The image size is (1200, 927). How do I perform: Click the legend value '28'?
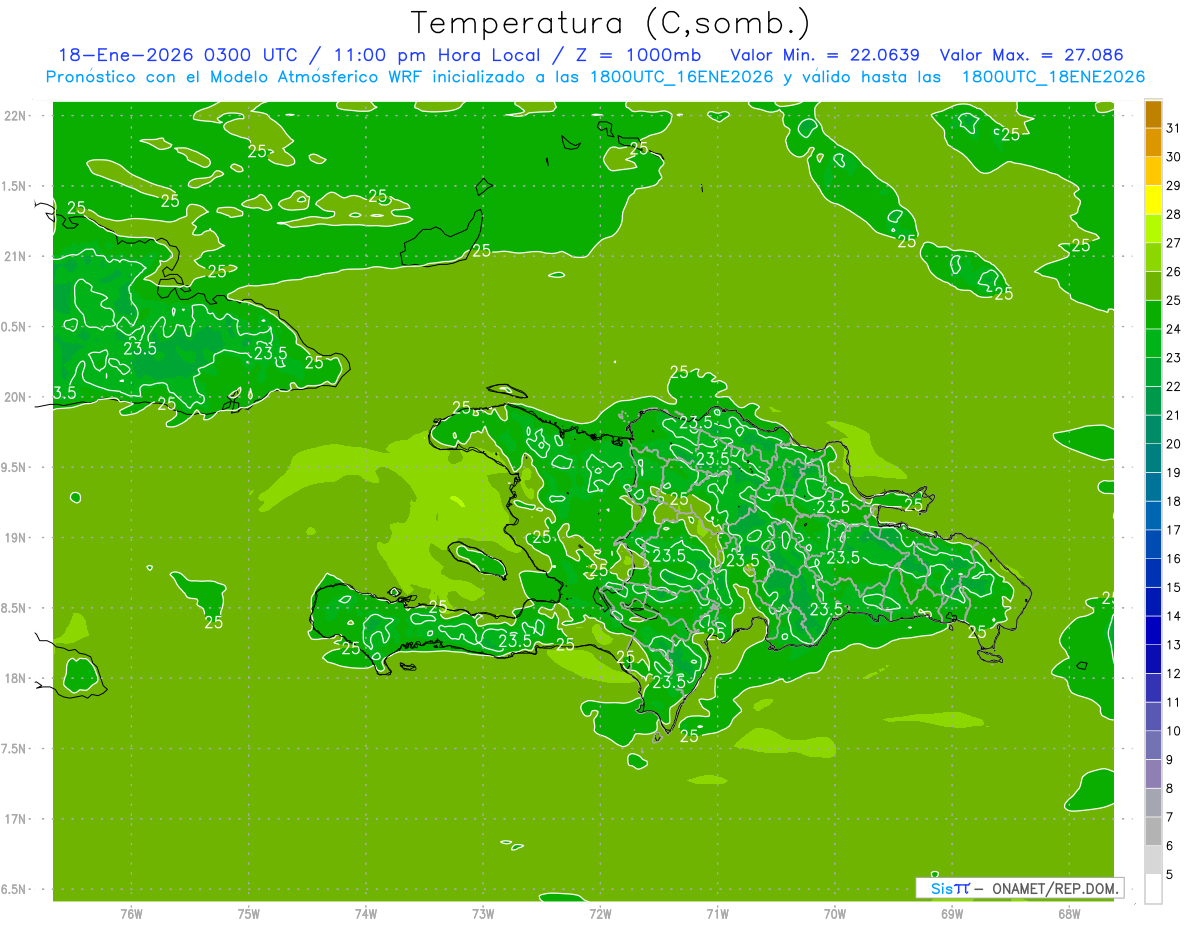click(x=1174, y=214)
